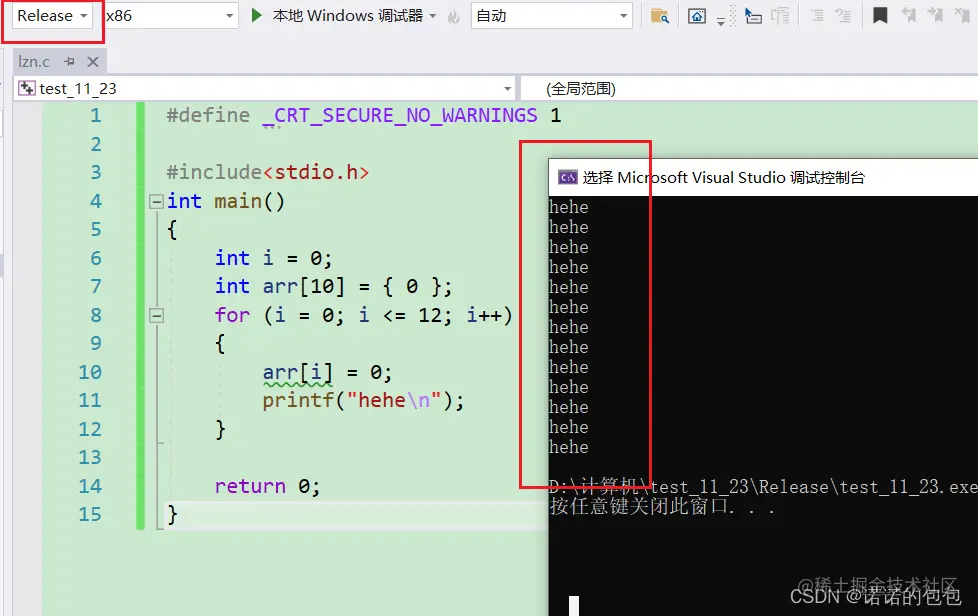Select the lzn.c file tab
Viewport: 978px width, 616px height.
tap(34, 62)
